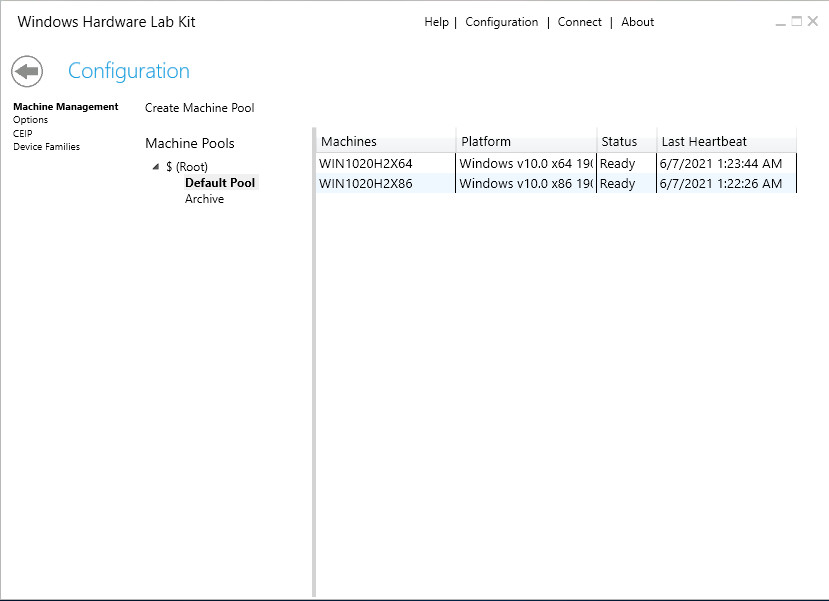The image size is (829, 601).
Task: Open the Connect menu
Action: [579, 22]
